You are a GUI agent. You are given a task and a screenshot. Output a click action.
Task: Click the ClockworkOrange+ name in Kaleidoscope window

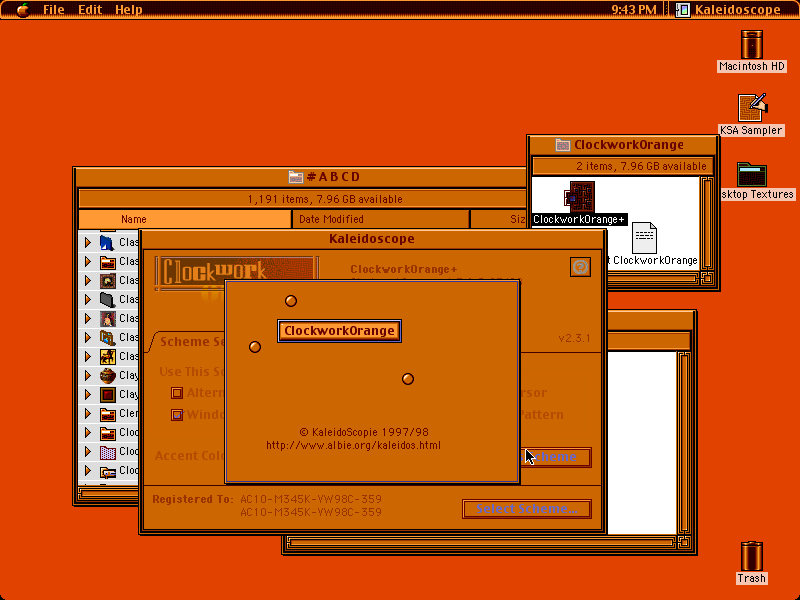click(404, 269)
